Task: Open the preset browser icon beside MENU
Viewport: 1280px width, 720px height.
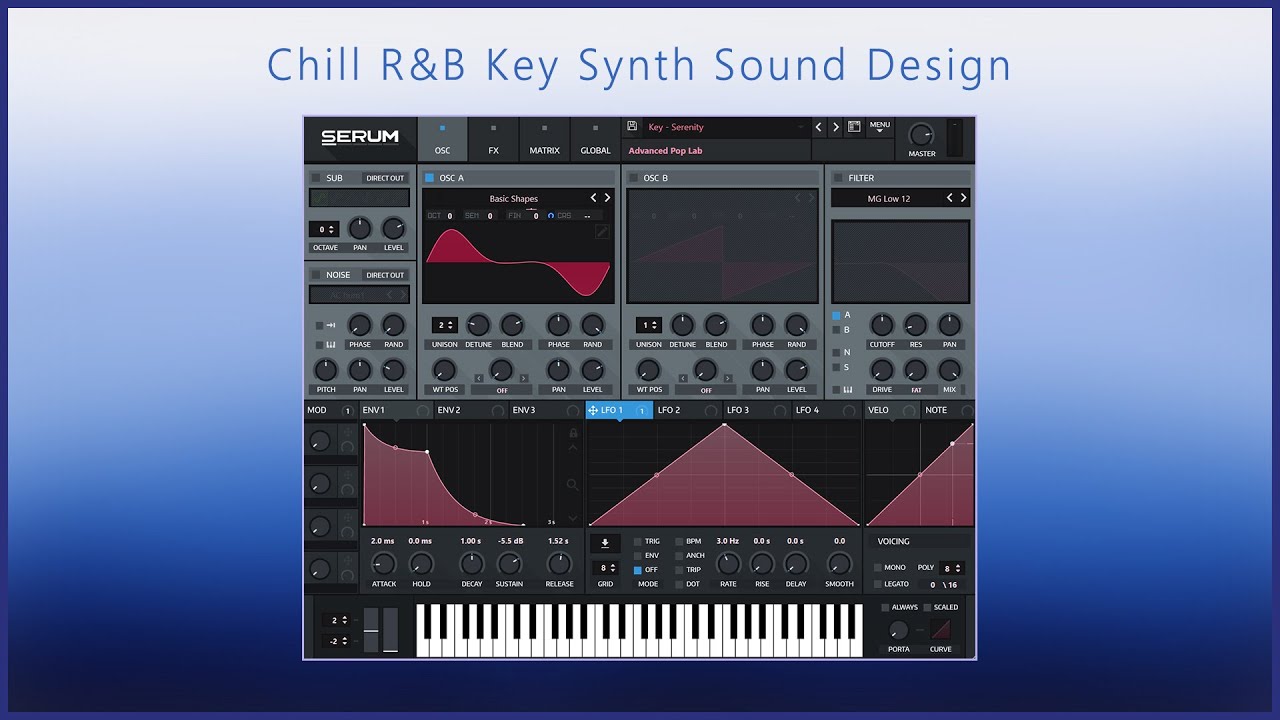Action: point(854,127)
